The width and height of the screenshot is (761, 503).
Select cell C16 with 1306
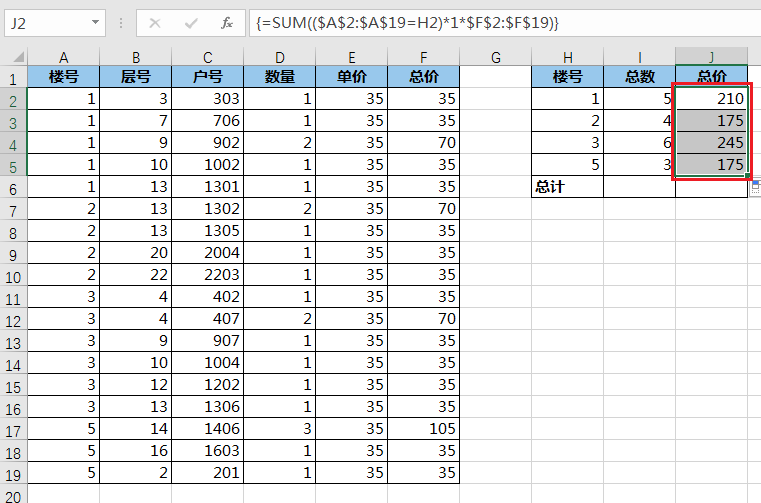[x=207, y=407]
